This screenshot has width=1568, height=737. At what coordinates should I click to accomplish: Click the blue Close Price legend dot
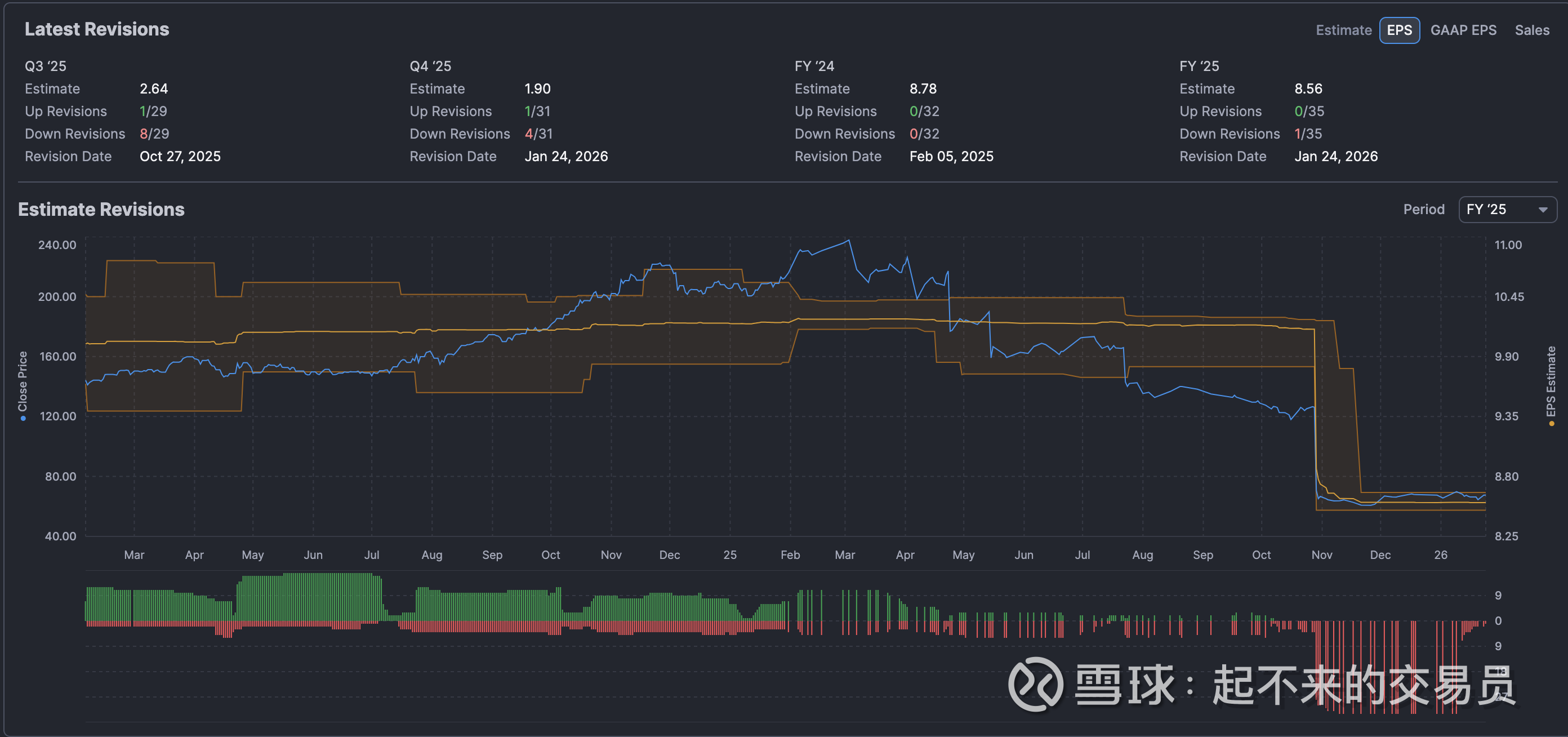(23, 419)
